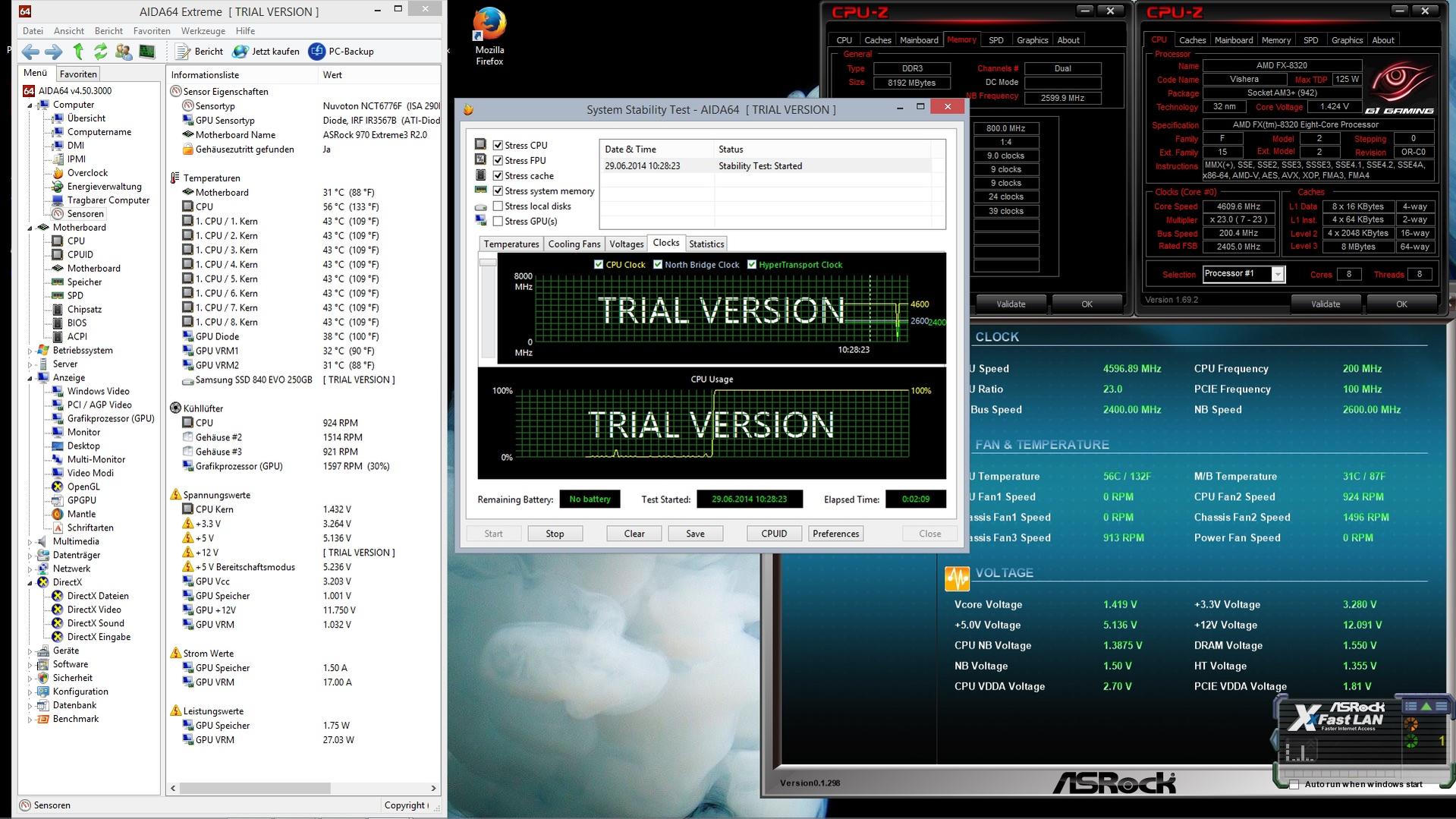Expand the Netzwerk tree node
The image size is (1456, 819).
(30, 569)
